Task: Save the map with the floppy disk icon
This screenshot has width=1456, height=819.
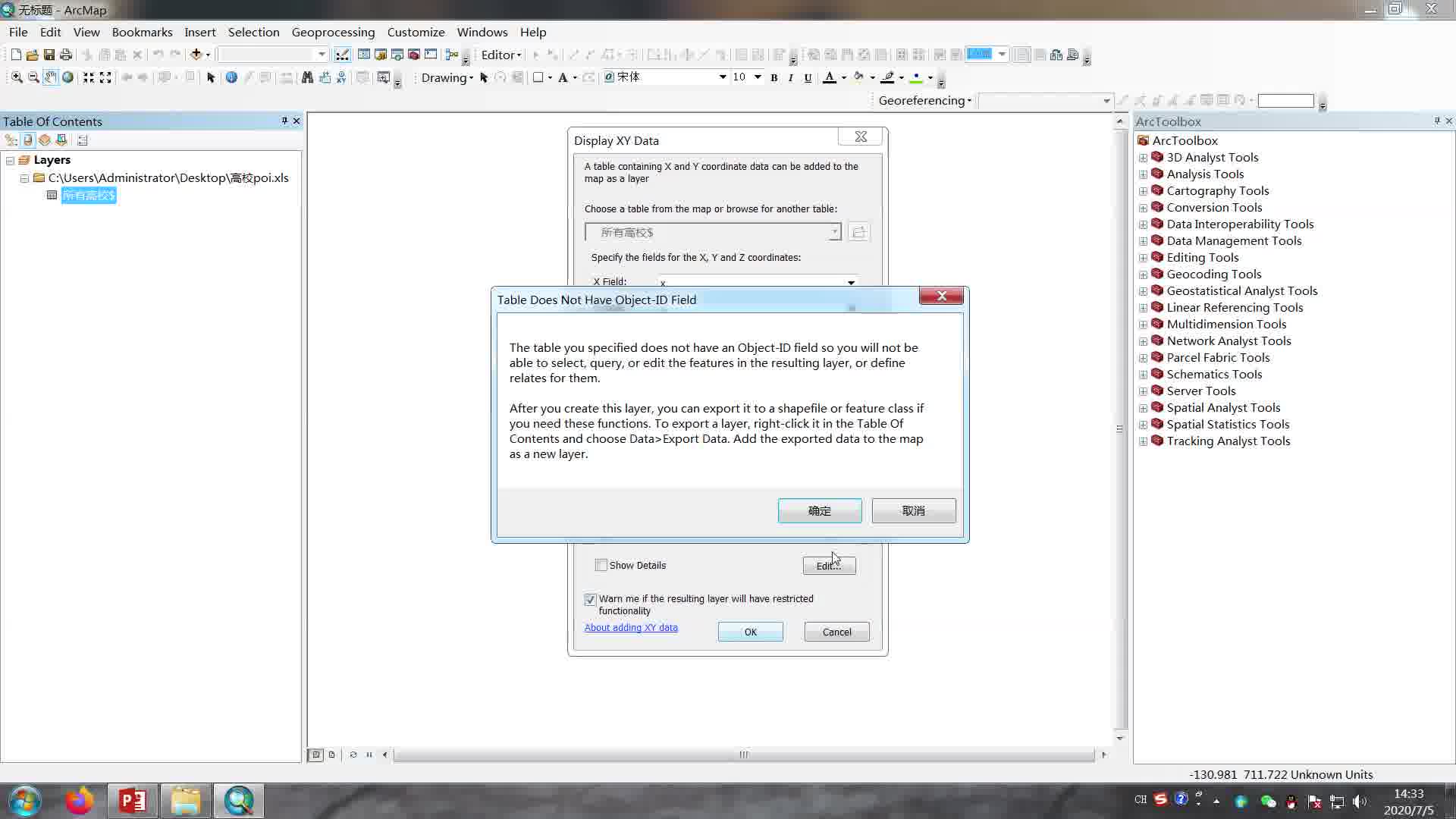Action: pyautogui.click(x=49, y=55)
